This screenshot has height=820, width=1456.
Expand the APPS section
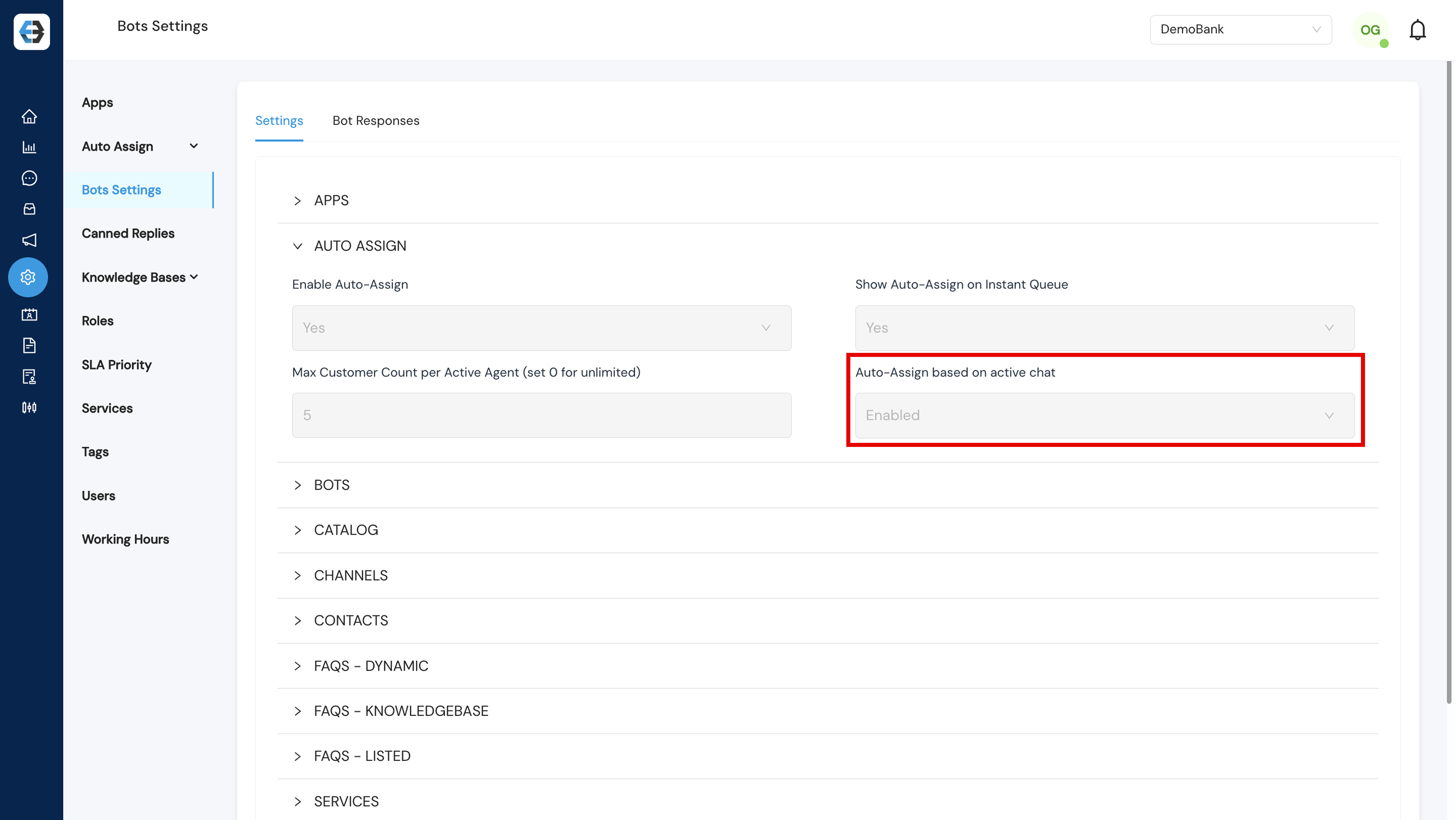[828, 201]
